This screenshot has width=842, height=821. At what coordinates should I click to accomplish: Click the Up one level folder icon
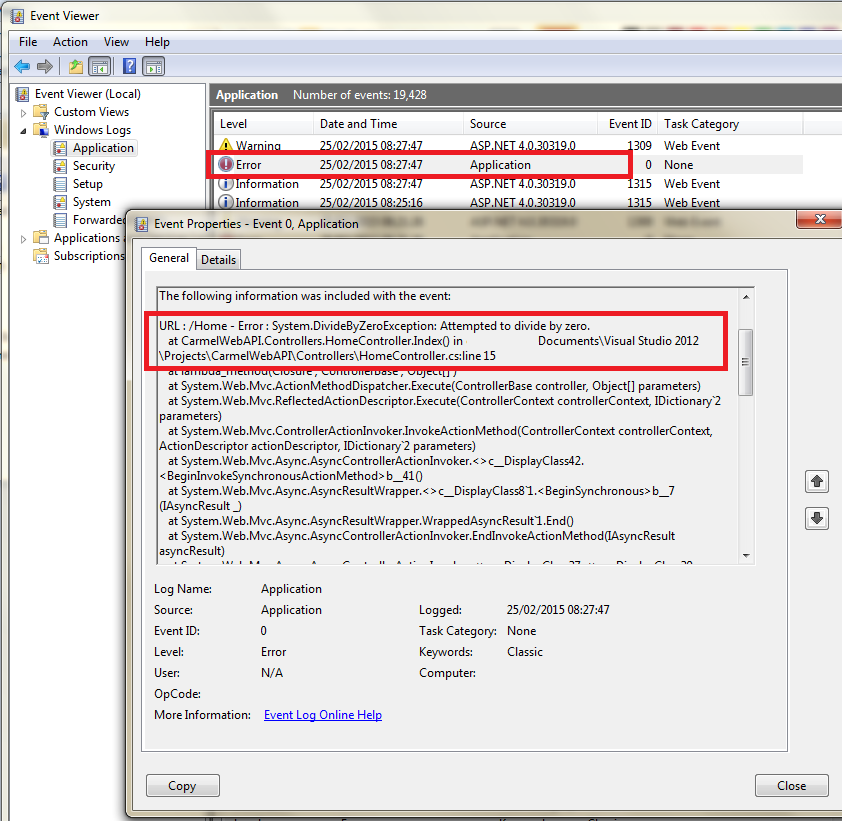click(x=76, y=67)
